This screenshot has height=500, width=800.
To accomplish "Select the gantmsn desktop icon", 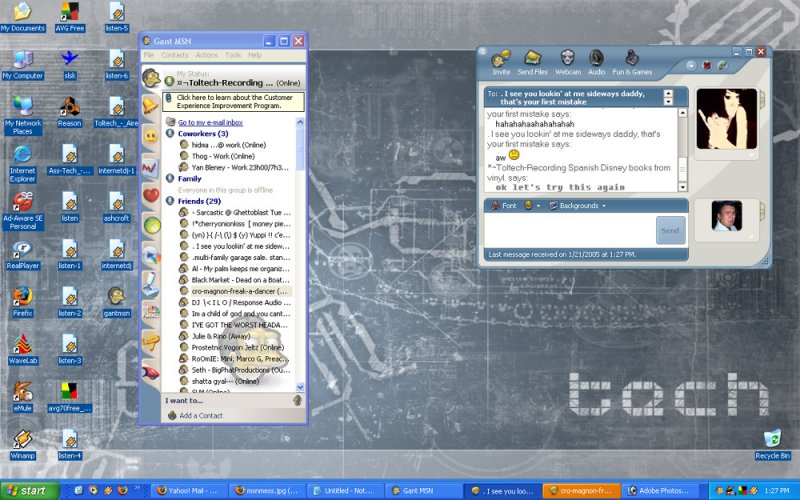I will click(116, 302).
